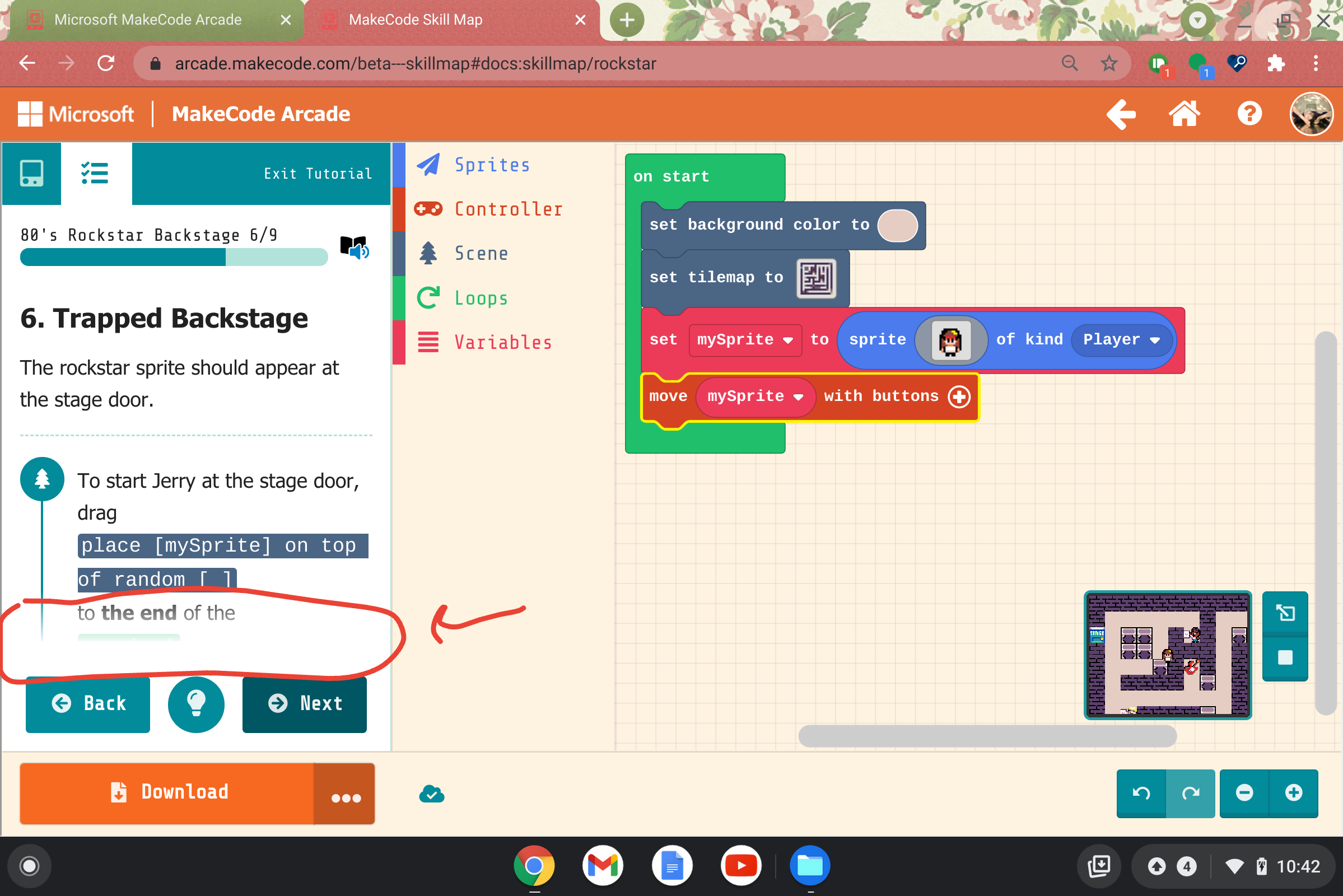Screen dimensions: 1343x896
Task: Click Next to advance the tutorial
Action: coord(305,704)
